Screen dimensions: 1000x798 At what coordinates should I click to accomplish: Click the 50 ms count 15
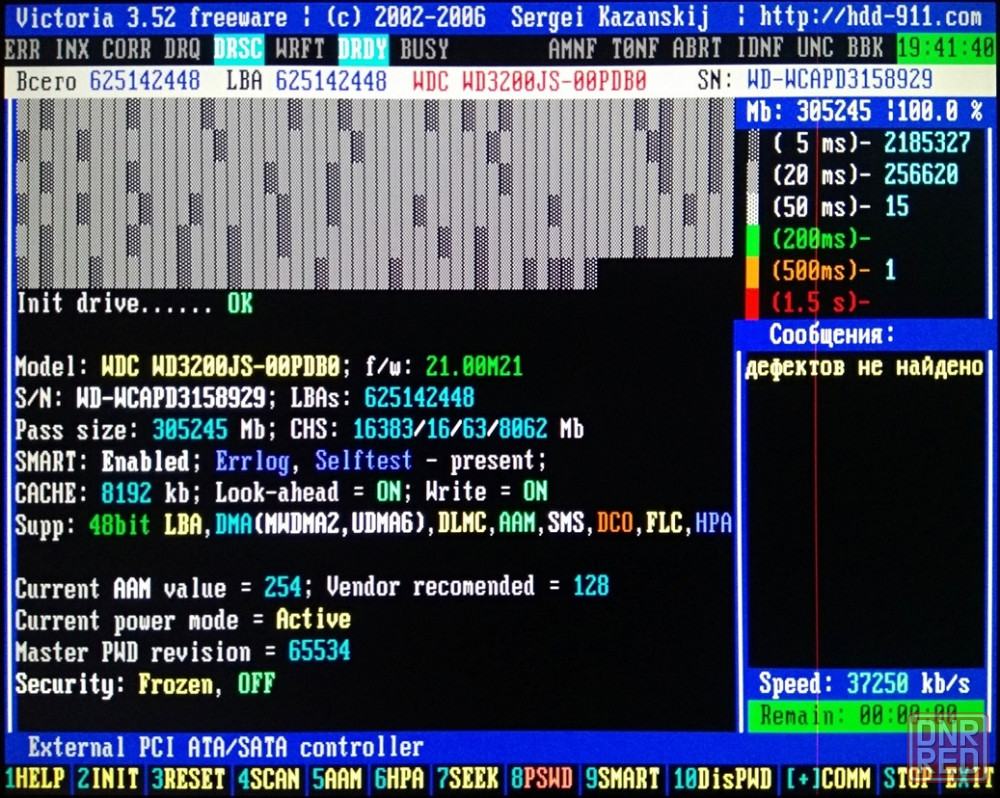click(x=896, y=207)
